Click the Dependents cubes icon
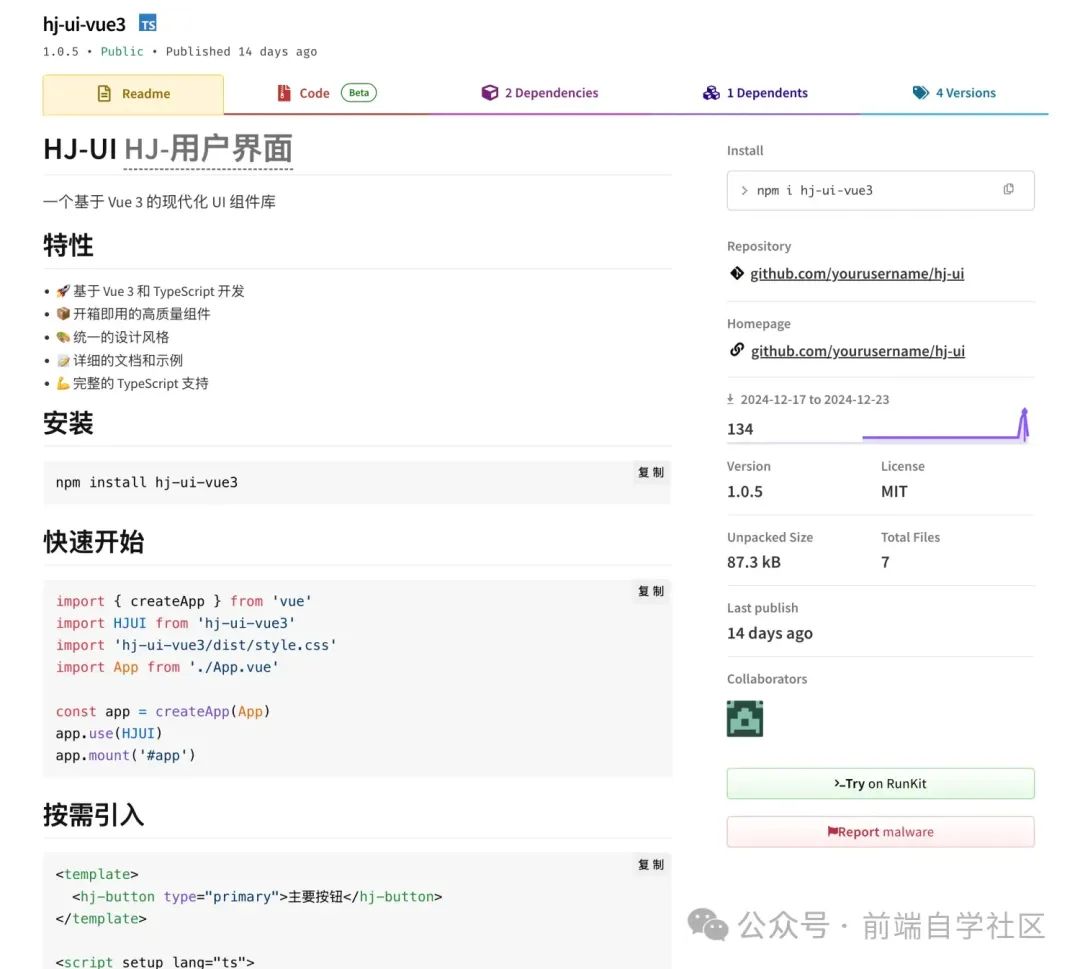Screen dimensions: 1080x969 coord(712,93)
